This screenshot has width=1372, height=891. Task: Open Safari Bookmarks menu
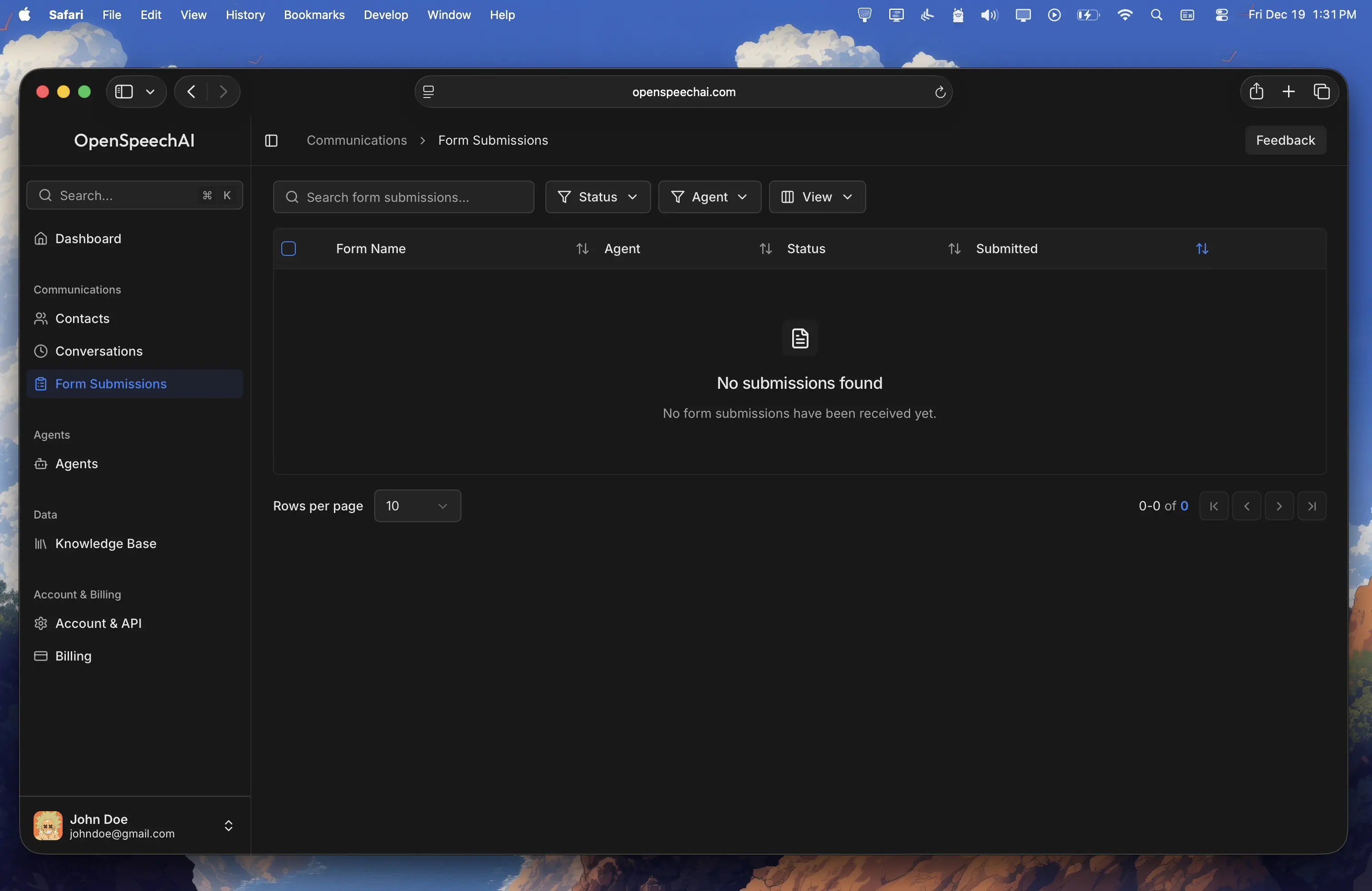(x=314, y=15)
